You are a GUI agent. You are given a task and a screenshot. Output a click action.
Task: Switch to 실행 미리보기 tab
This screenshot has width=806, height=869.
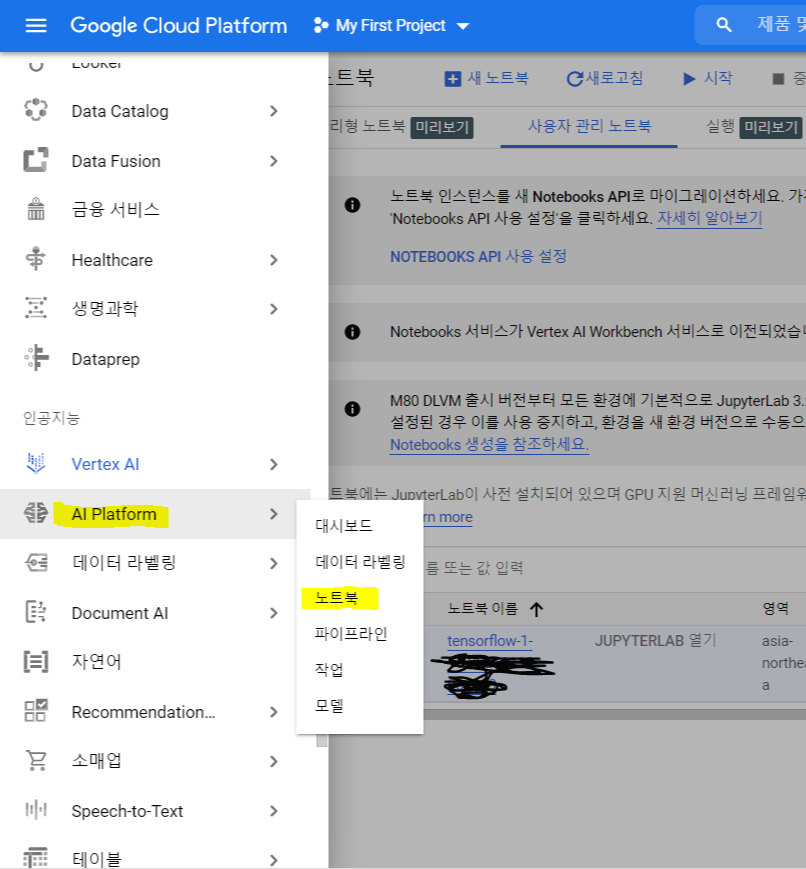pos(754,127)
